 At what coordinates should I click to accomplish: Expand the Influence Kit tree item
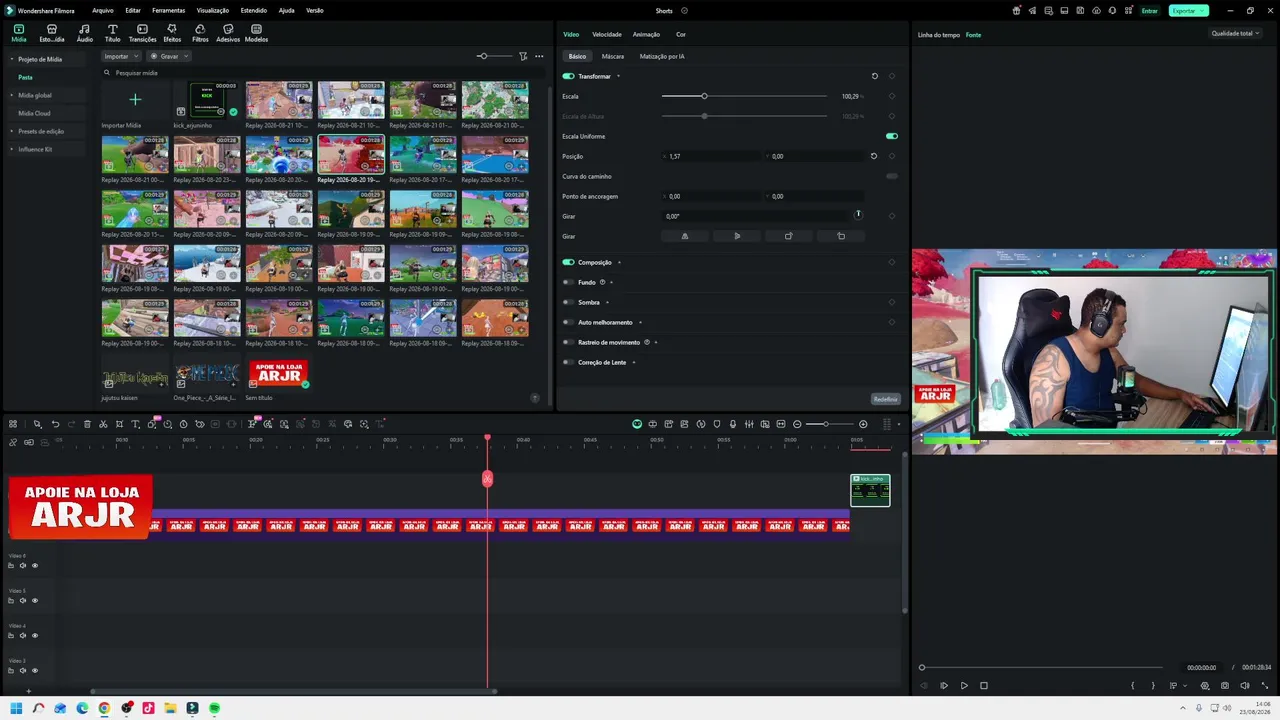click(11, 149)
